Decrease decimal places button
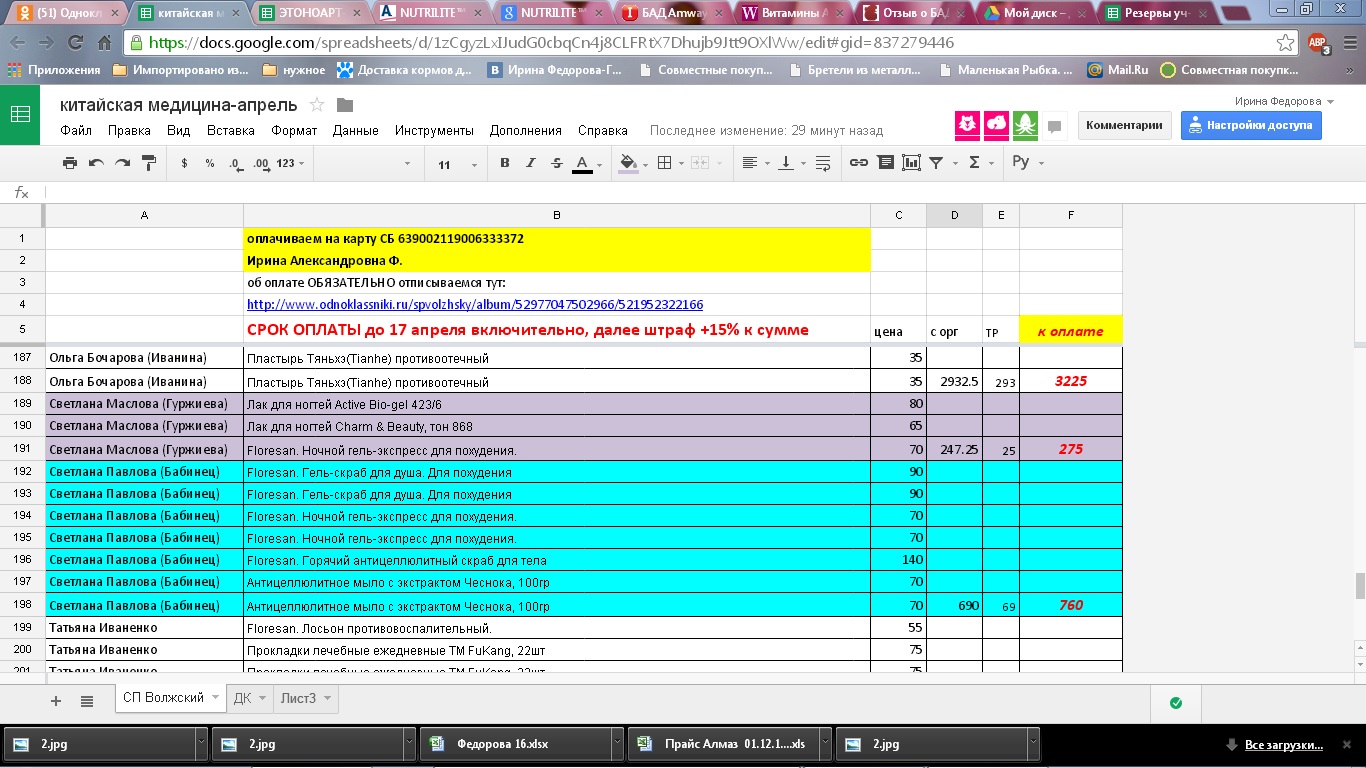This screenshot has height=768, width=1366. tap(235, 163)
